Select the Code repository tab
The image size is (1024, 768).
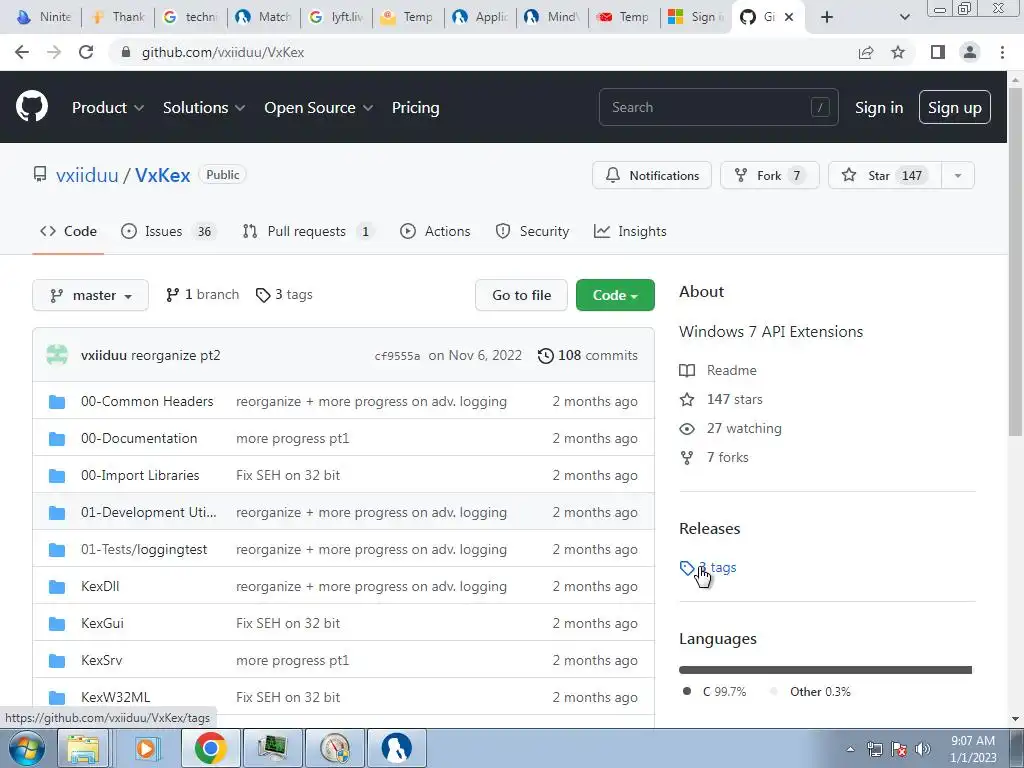[69, 231]
